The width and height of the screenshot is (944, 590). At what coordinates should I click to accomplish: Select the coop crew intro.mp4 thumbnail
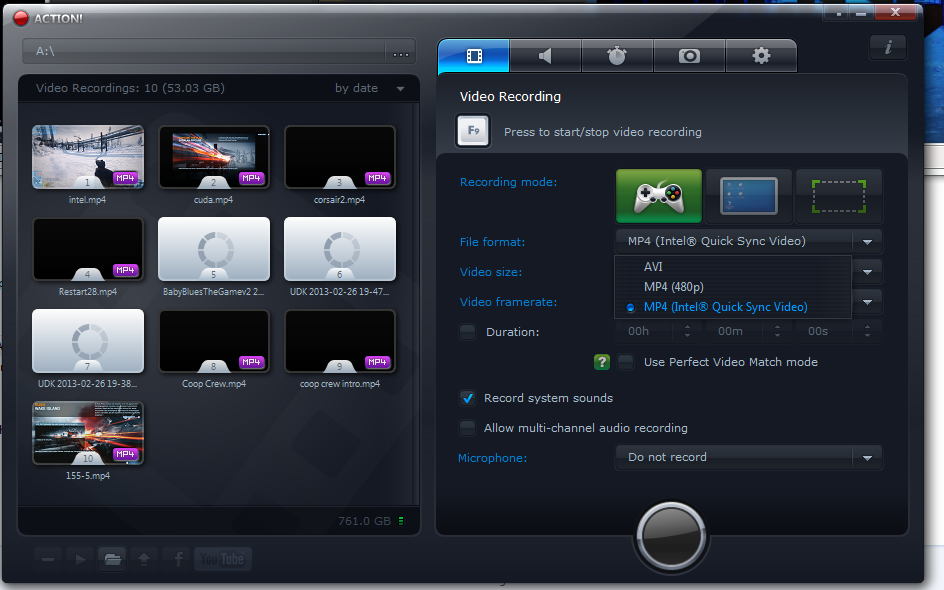pos(340,341)
